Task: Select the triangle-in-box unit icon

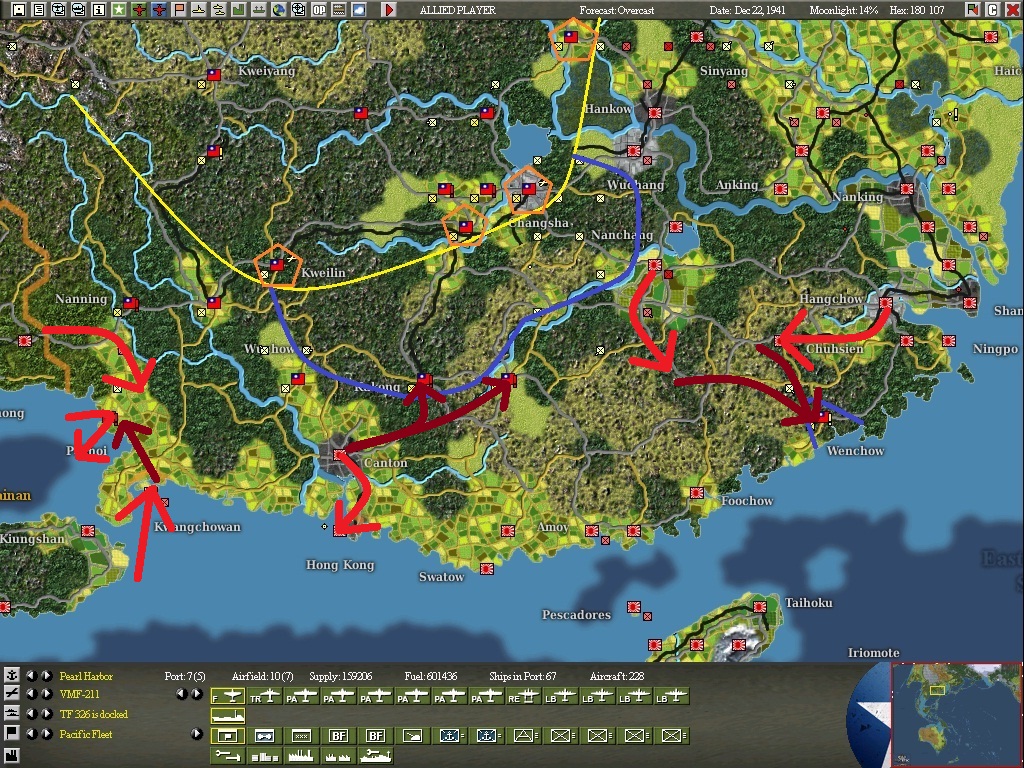Action: [x=524, y=736]
